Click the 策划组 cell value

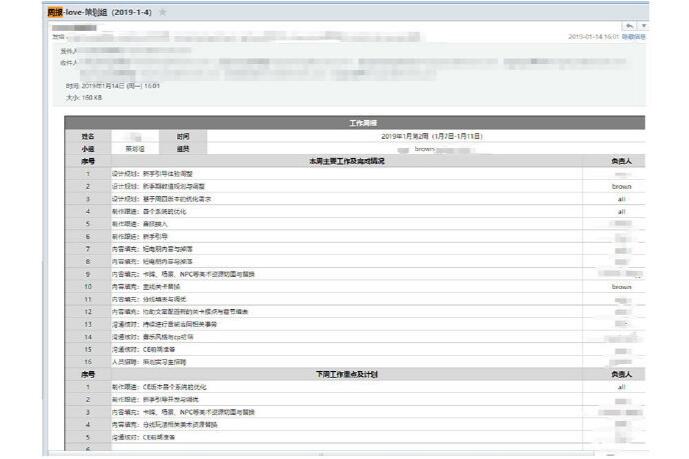[x=134, y=148]
